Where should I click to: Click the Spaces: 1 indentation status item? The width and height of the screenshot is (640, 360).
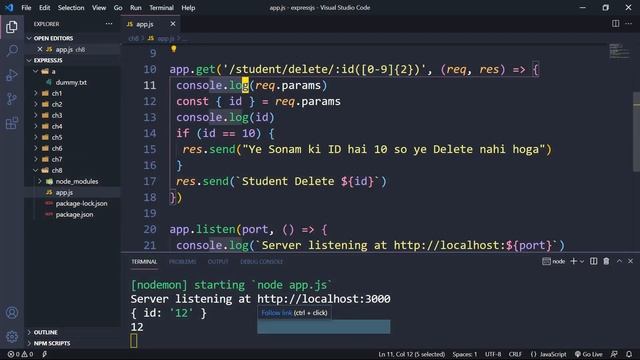464,354
